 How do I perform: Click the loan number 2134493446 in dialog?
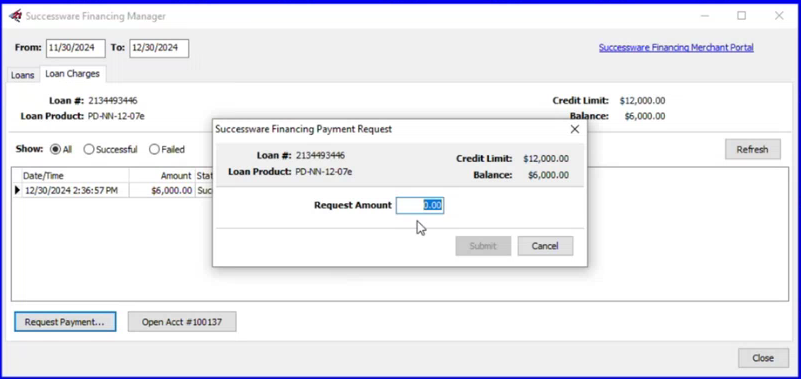[x=320, y=155]
